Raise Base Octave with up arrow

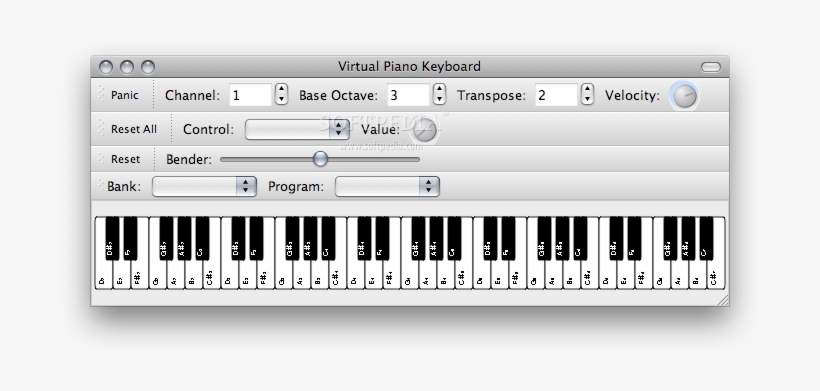coord(439,89)
